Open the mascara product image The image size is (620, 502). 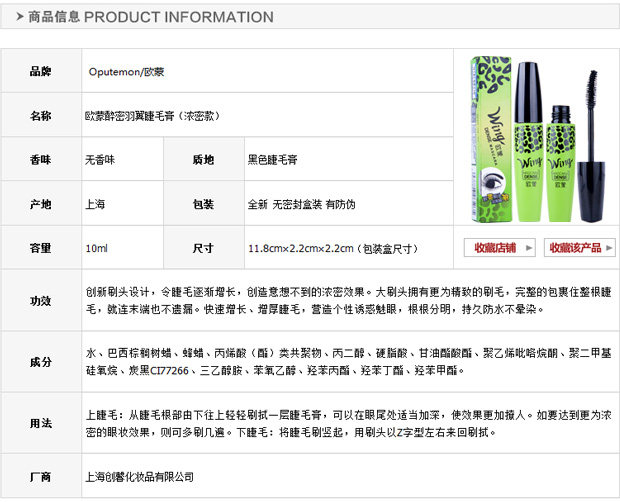538,140
